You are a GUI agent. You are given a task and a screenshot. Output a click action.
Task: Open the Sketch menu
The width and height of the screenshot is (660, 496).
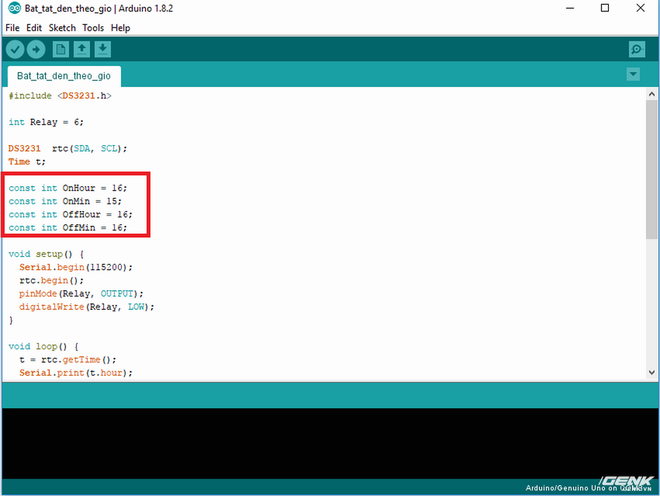click(62, 28)
